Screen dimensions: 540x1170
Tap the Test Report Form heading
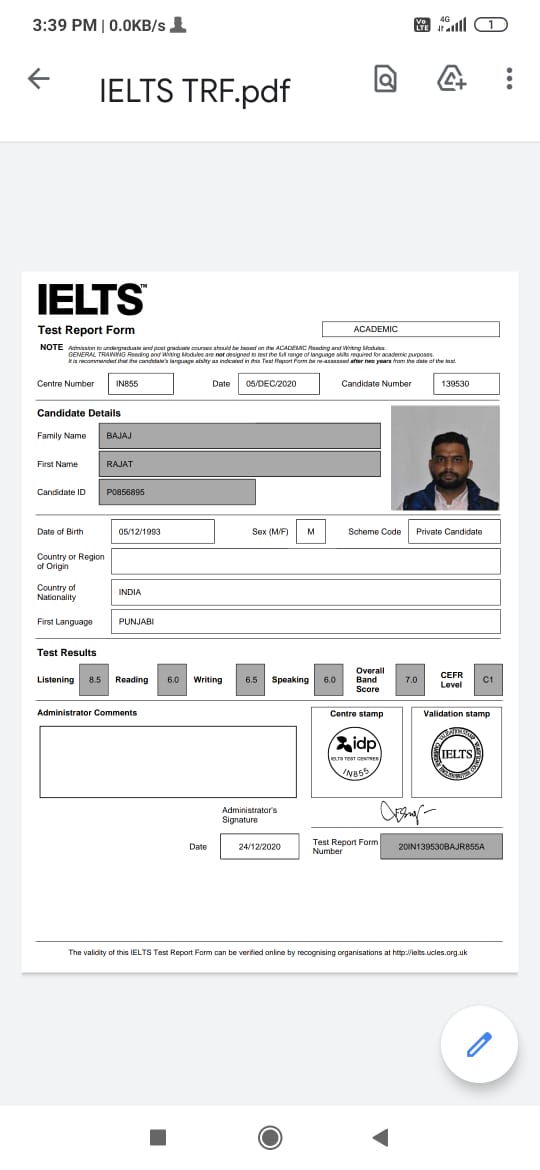[87, 330]
